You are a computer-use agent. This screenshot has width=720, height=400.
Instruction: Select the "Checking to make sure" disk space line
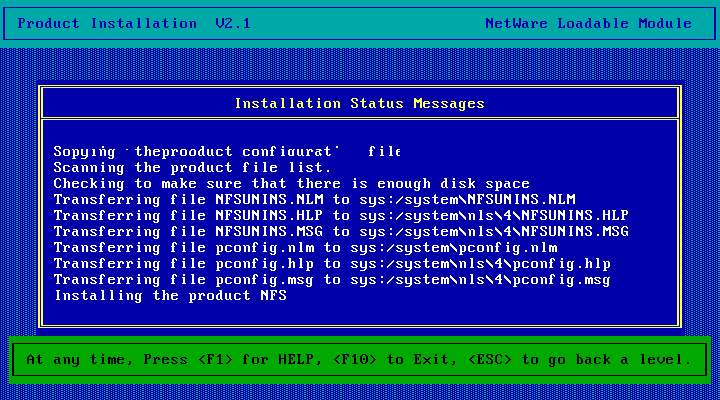coord(292,184)
